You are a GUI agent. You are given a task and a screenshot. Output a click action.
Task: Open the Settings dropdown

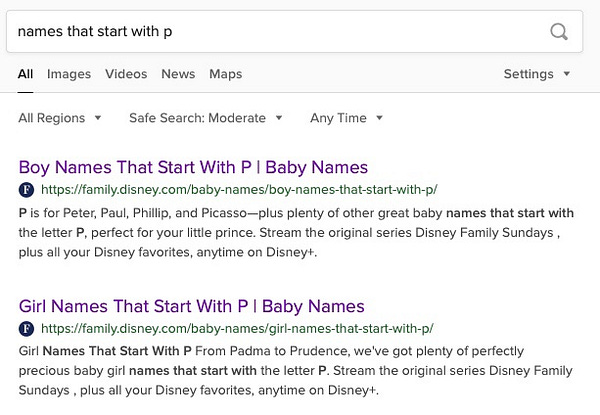tap(536, 74)
